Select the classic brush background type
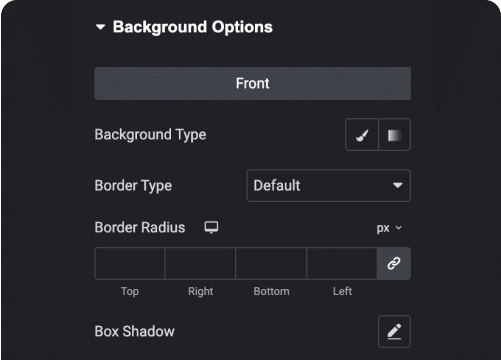501x360 pixels. tap(362, 135)
